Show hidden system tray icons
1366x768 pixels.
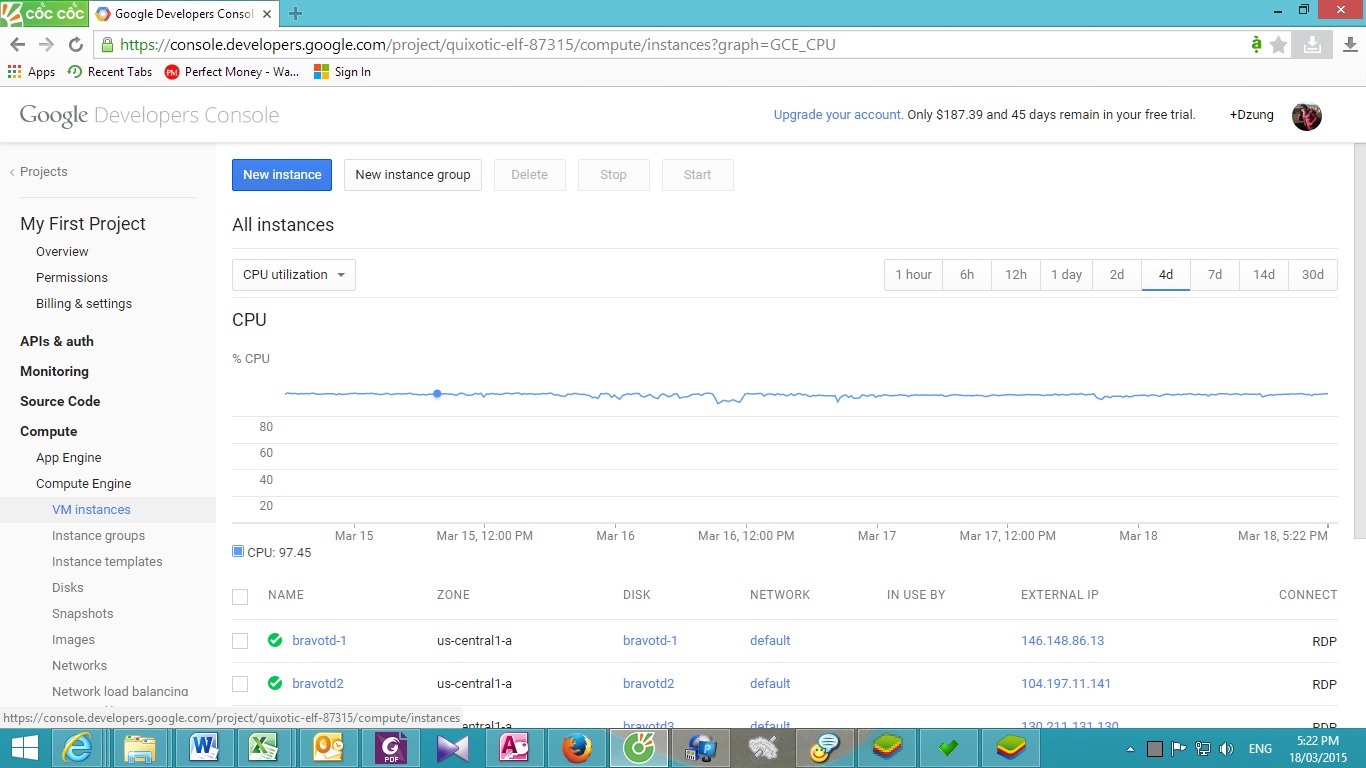click(x=1131, y=749)
